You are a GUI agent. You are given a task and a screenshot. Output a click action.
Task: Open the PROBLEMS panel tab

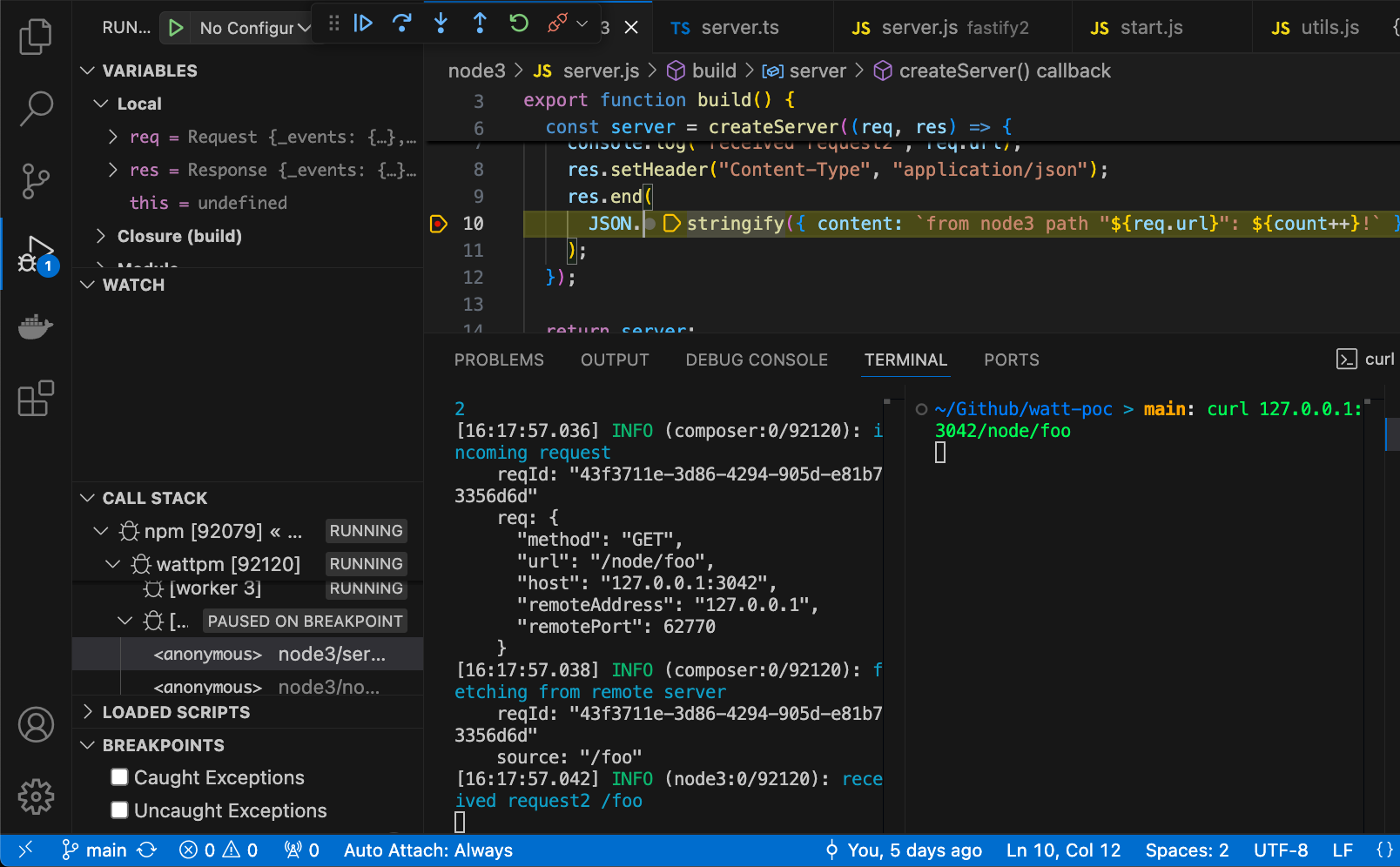[499, 360]
